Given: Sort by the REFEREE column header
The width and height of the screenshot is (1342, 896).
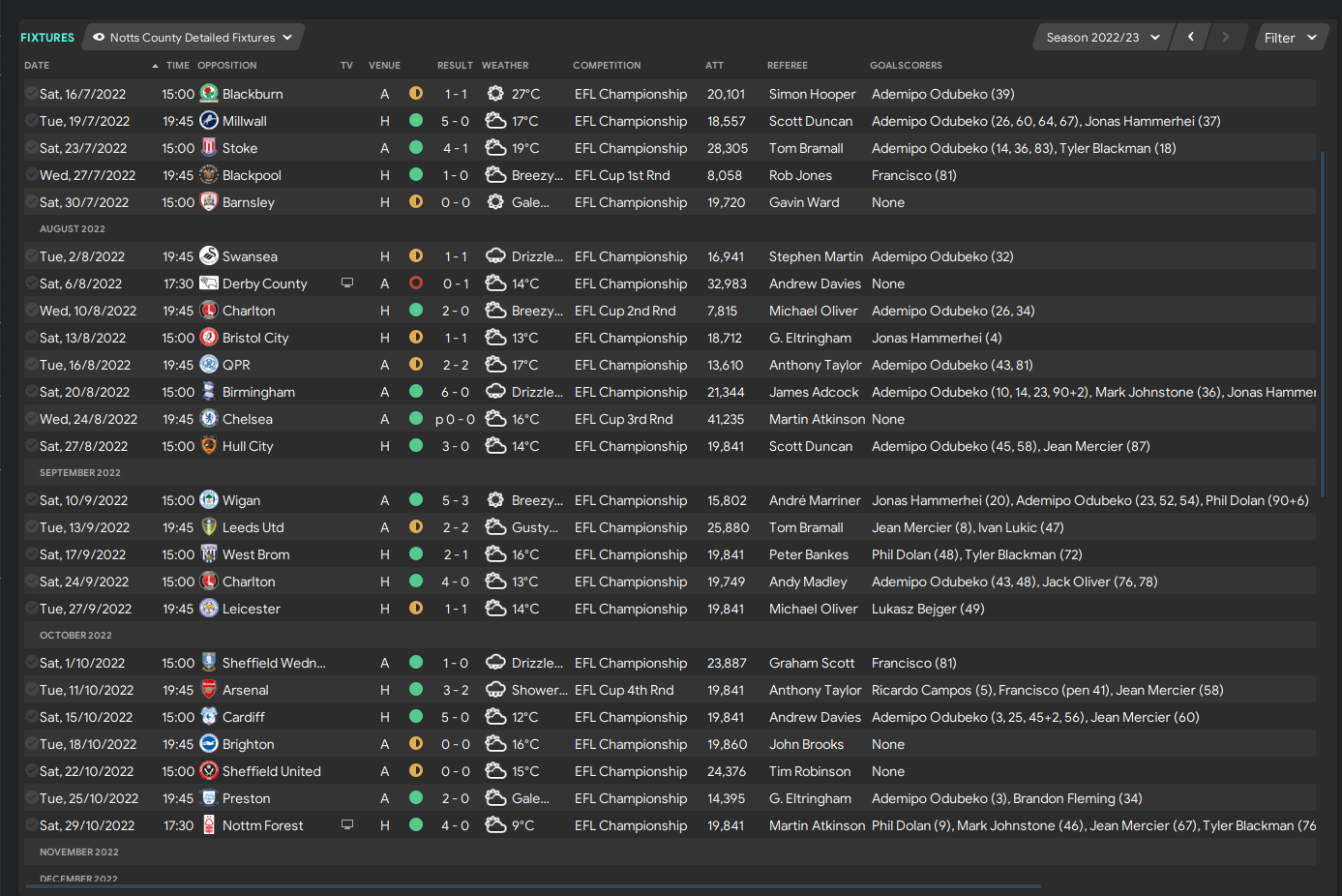Looking at the screenshot, I should (x=788, y=66).
